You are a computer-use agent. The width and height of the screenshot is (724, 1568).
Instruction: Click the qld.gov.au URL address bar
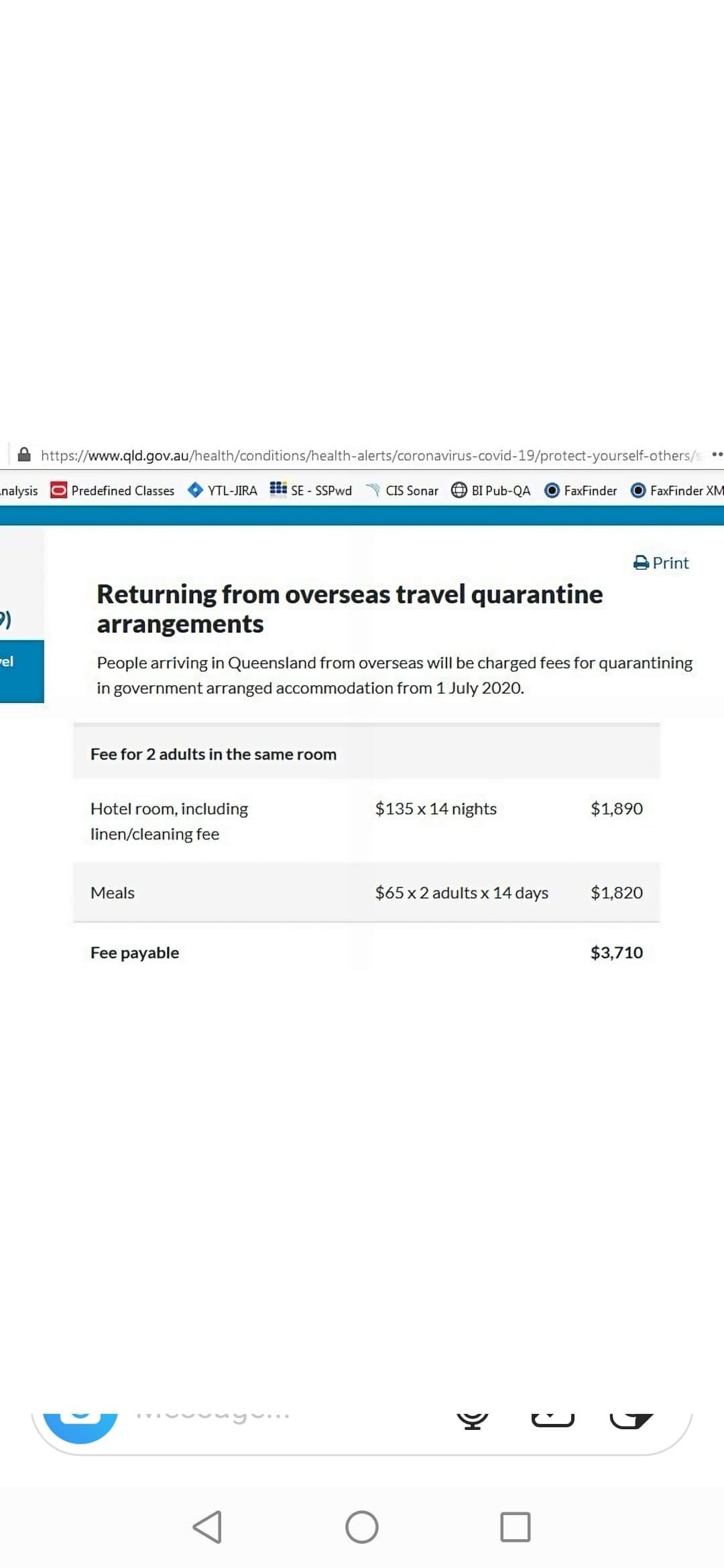[x=365, y=456]
